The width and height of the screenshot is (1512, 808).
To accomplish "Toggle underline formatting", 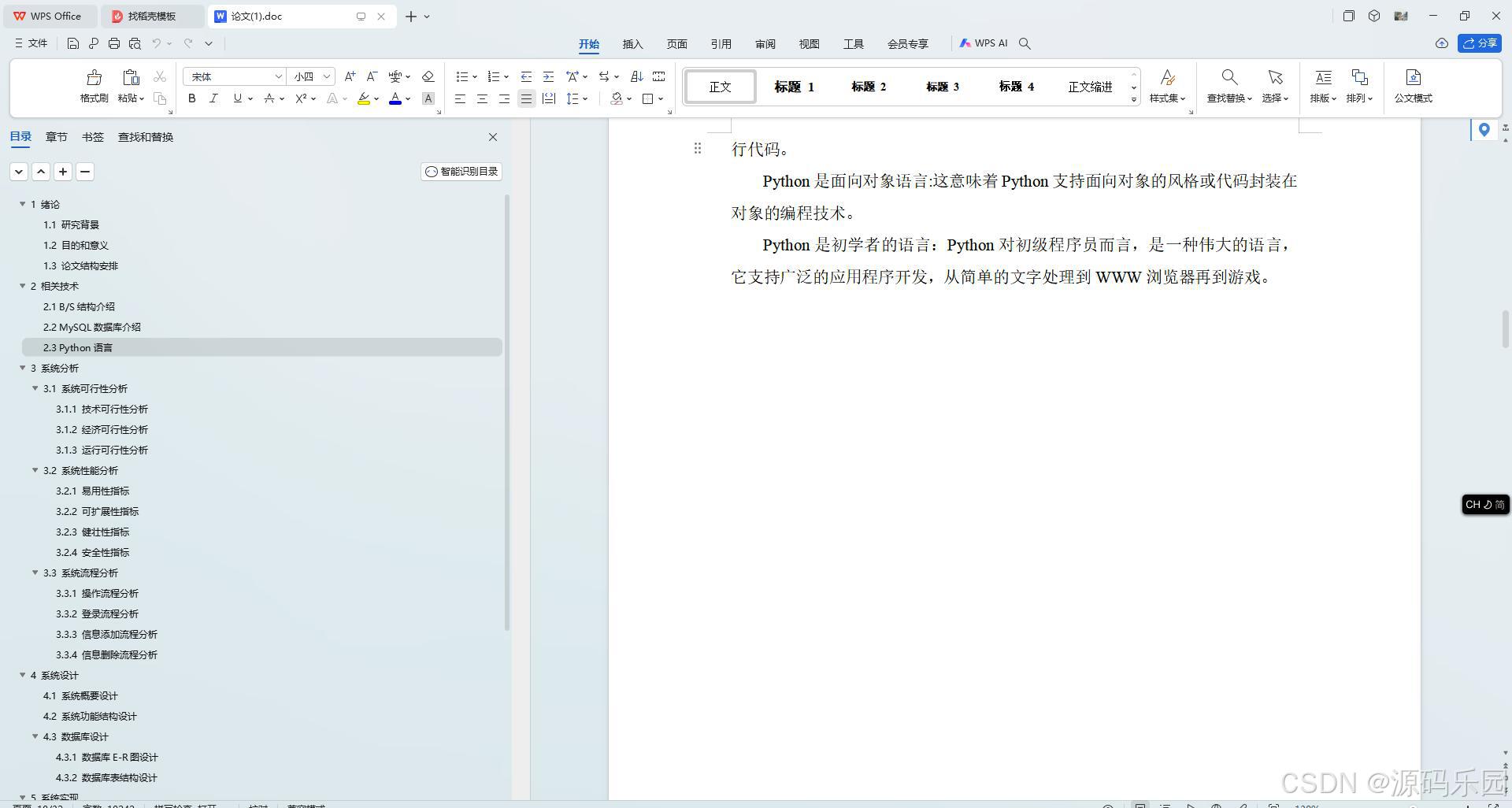I will pyautogui.click(x=235, y=98).
